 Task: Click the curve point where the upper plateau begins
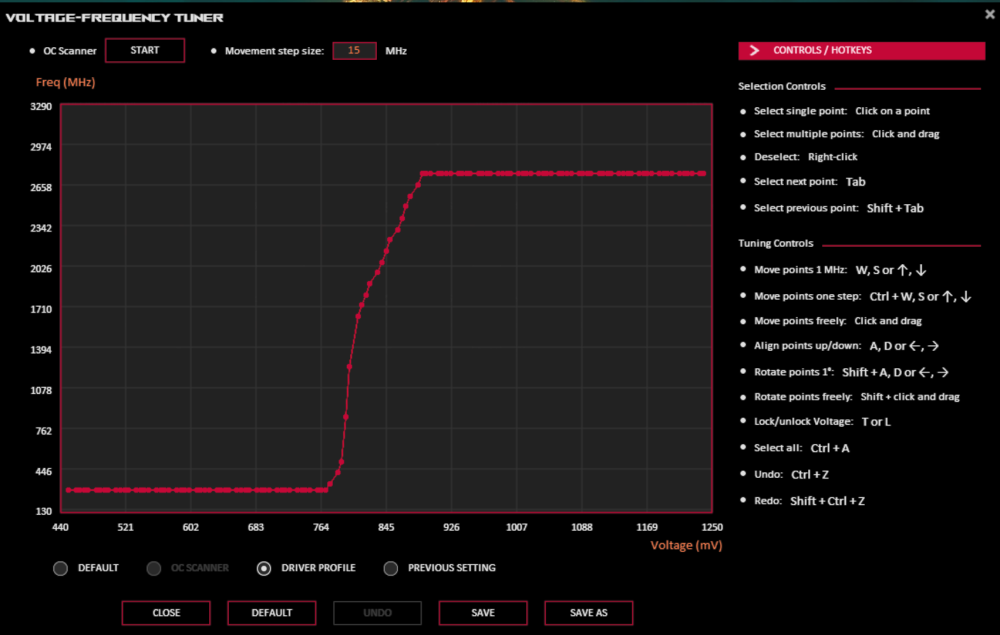[422, 173]
